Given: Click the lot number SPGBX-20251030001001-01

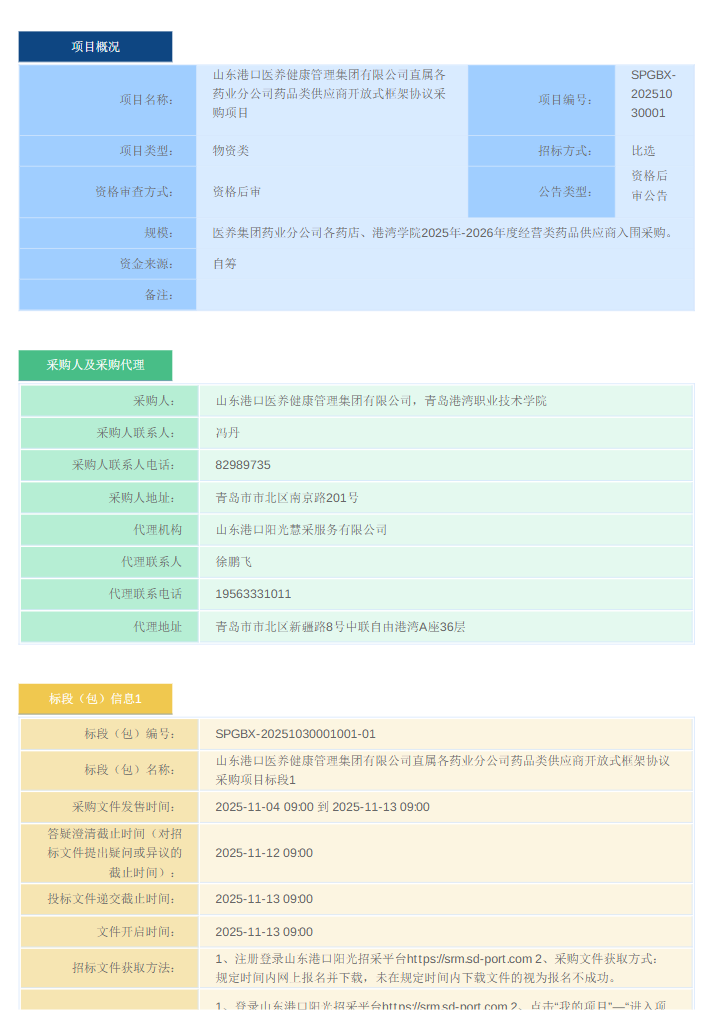Looking at the screenshot, I should [x=295, y=734].
